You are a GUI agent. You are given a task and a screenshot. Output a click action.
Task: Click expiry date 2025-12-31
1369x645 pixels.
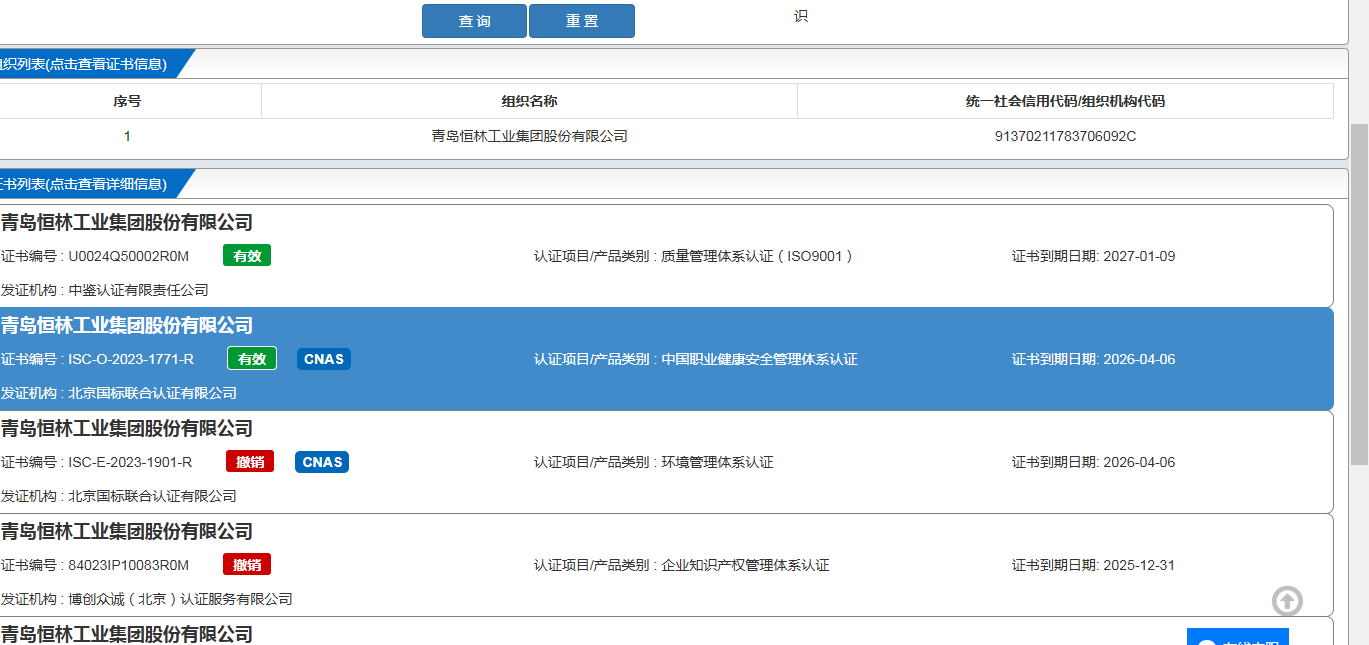pyautogui.click(x=1139, y=565)
